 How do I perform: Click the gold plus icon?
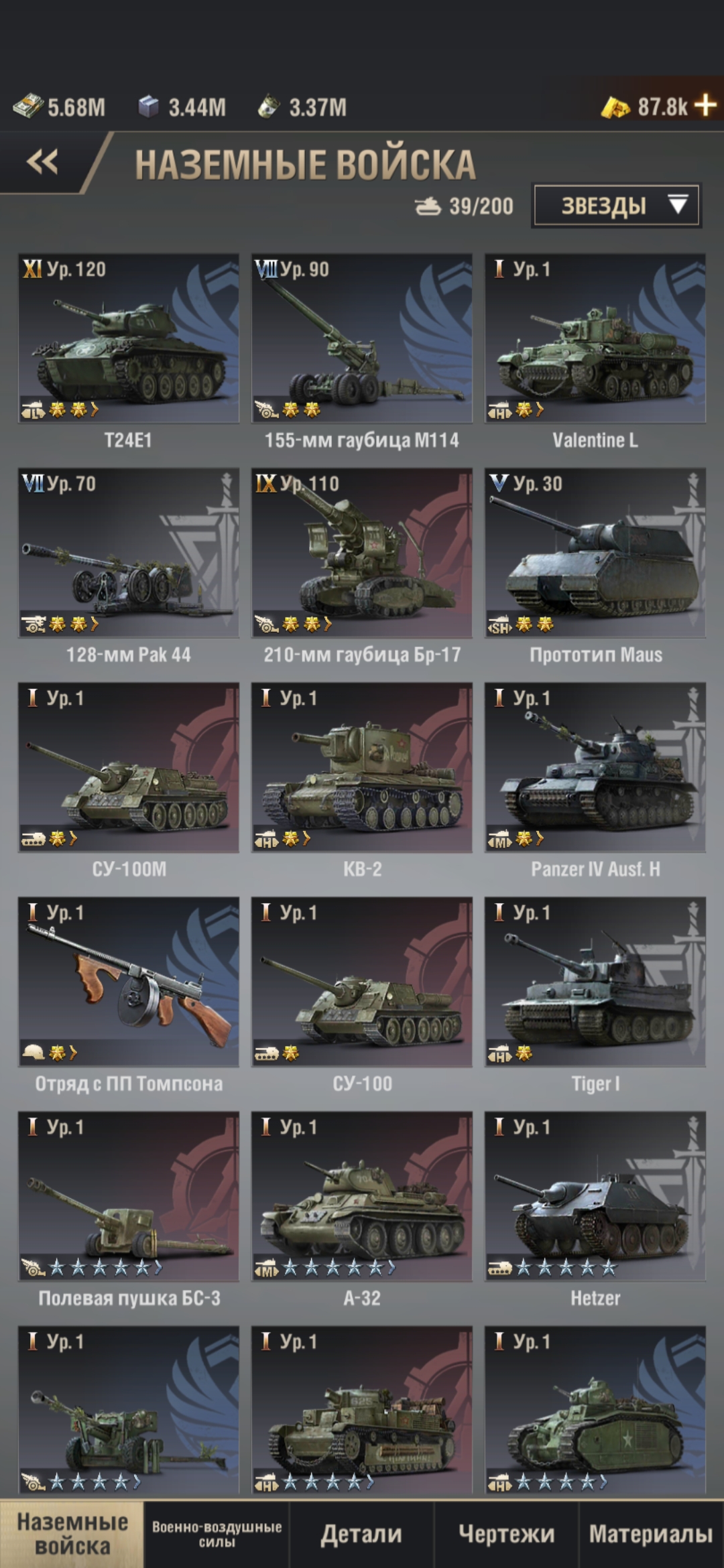coord(705,105)
